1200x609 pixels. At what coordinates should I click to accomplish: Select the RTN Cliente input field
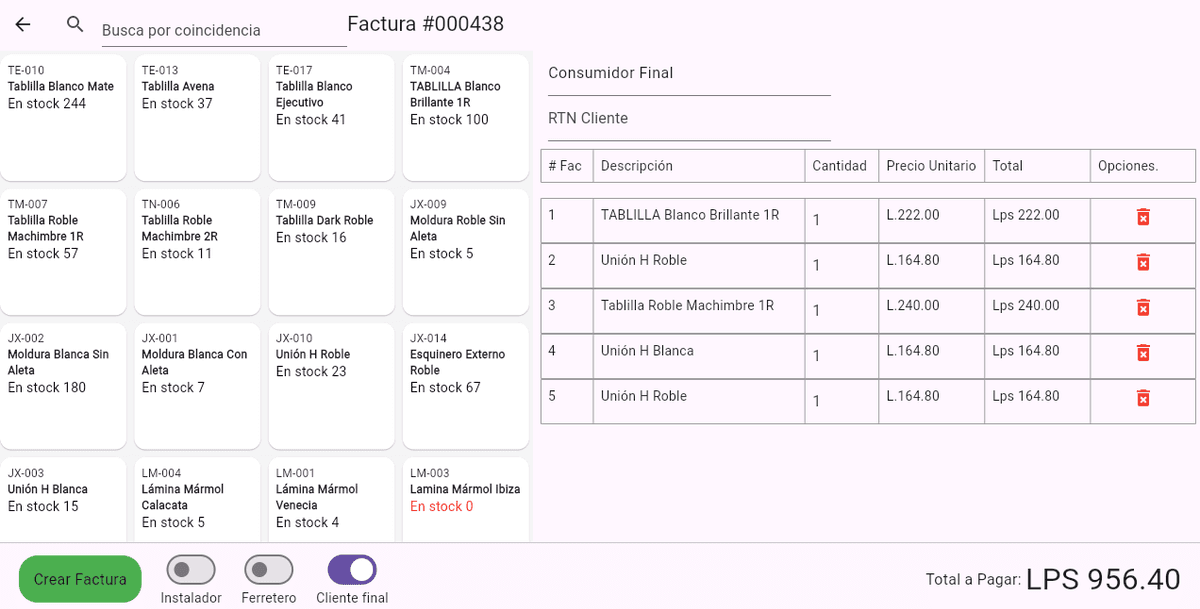tap(689, 119)
